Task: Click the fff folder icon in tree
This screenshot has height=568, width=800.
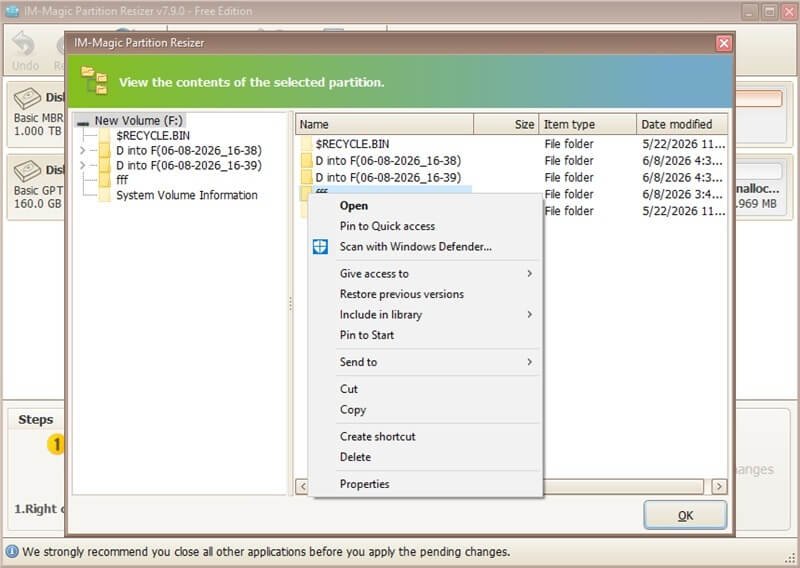Action: point(105,180)
